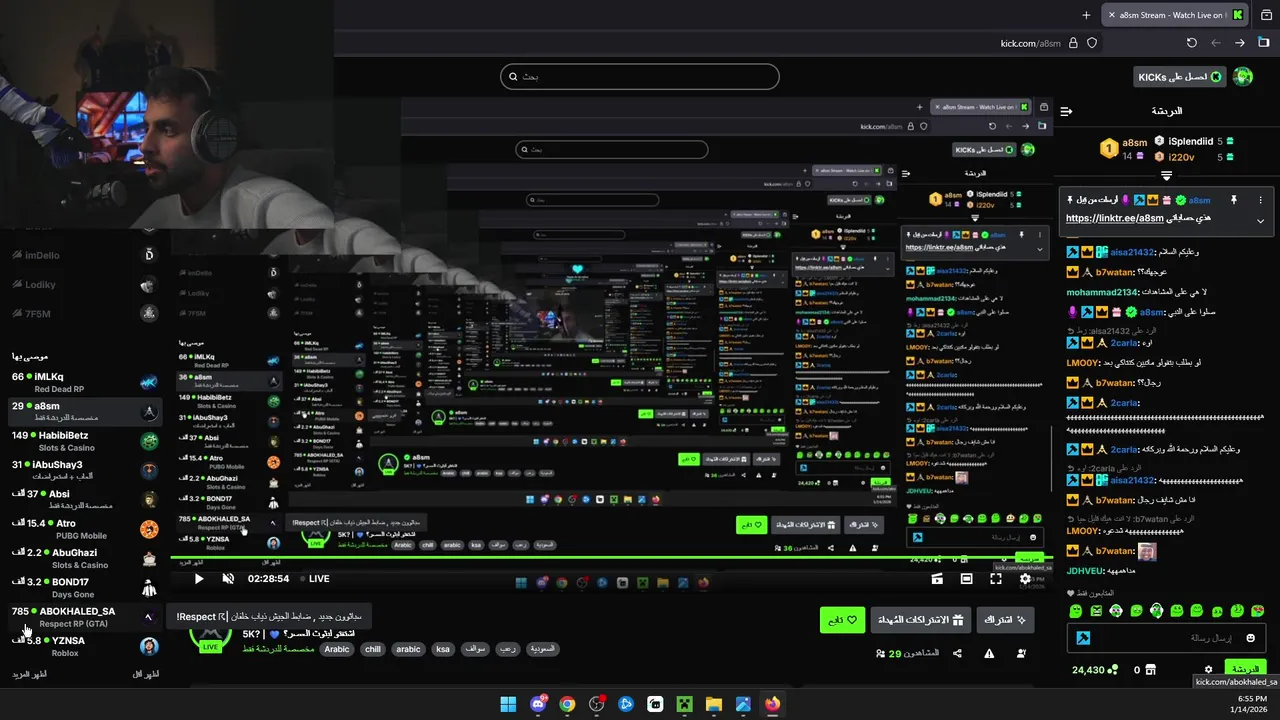
Task: Click the search magnifier icon
Action: click(513, 76)
